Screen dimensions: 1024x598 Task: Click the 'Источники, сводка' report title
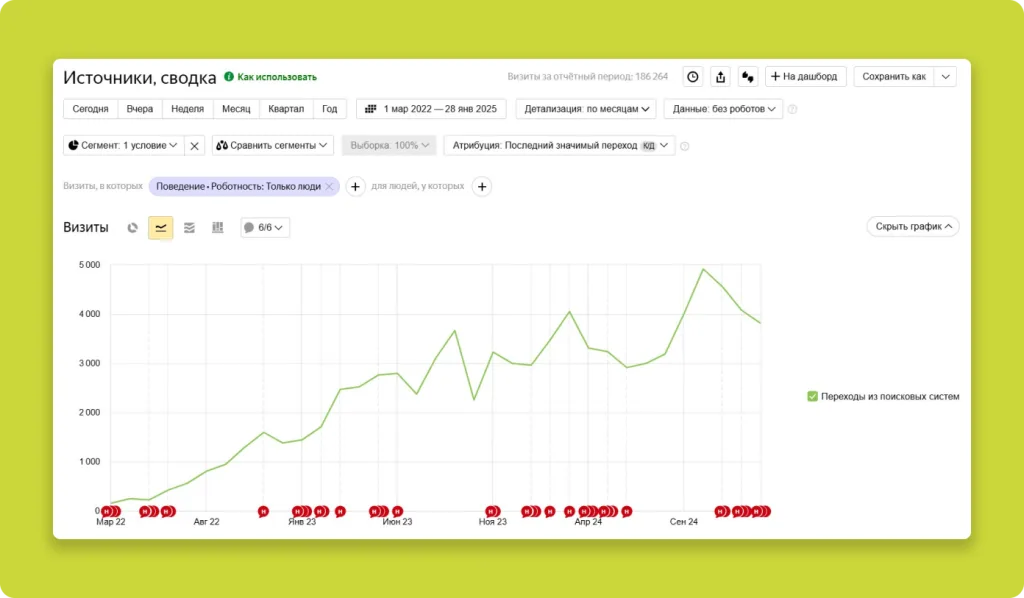click(140, 78)
